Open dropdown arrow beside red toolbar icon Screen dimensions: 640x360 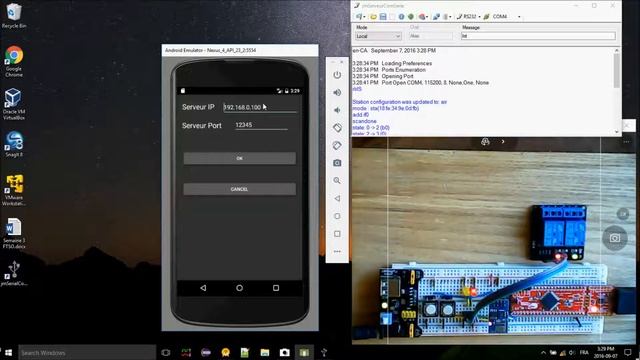tap(427, 17)
